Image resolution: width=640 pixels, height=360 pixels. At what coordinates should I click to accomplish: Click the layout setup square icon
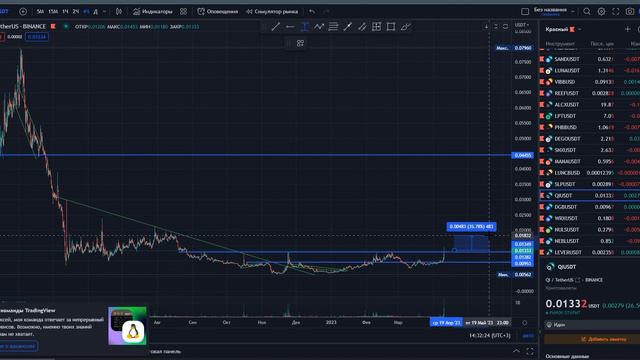click(x=525, y=11)
